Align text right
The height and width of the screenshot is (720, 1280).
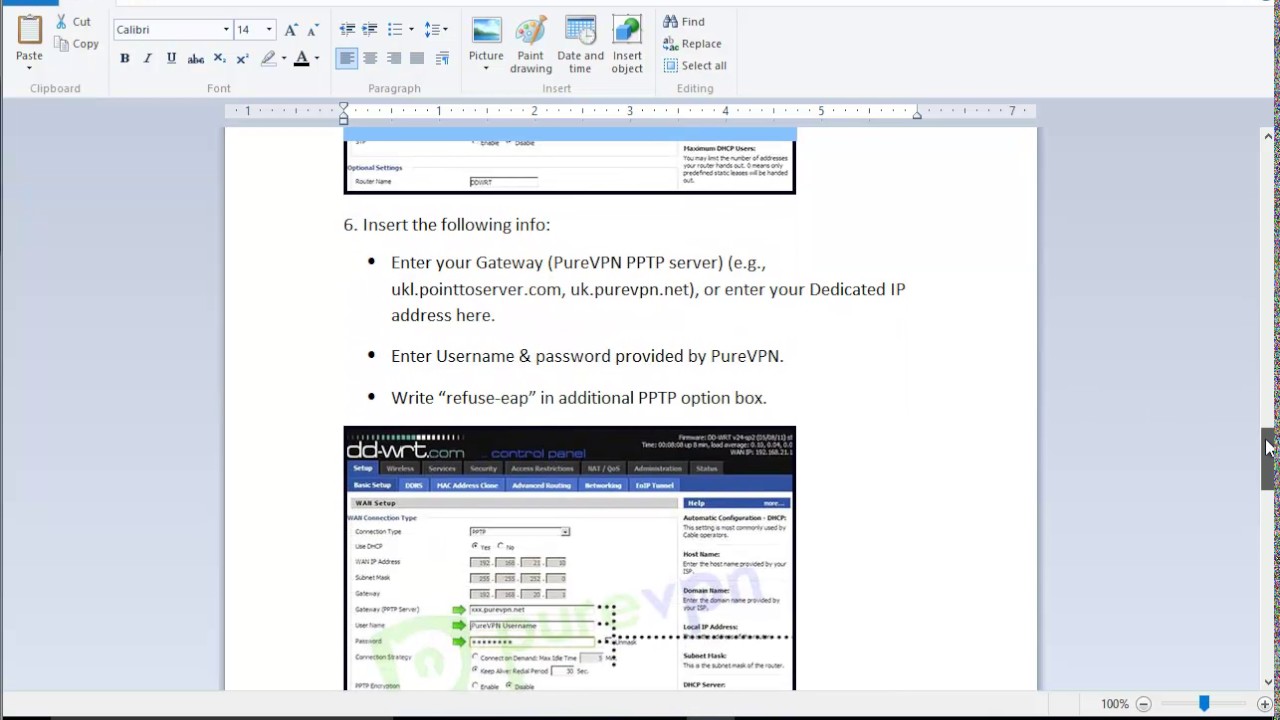[394, 59]
